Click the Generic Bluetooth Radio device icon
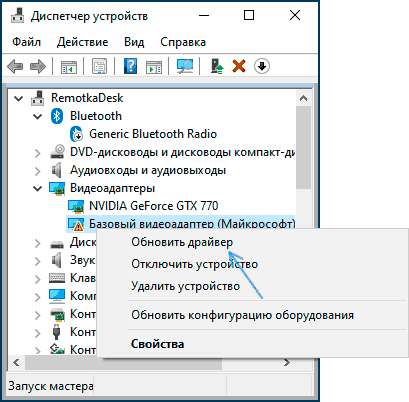The width and height of the screenshot is (409, 402). click(x=76, y=134)
